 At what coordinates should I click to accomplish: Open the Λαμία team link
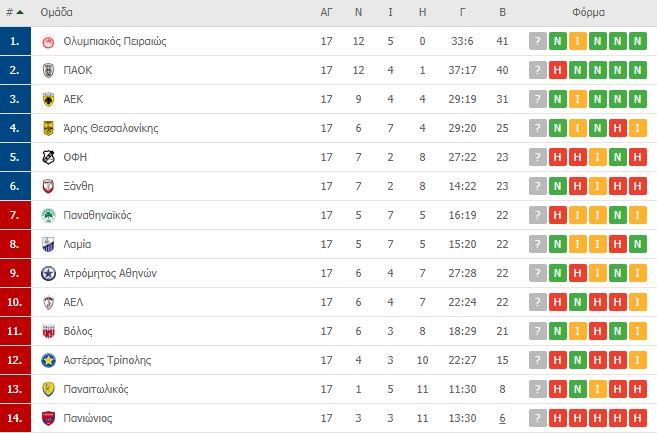pos(77,244)
